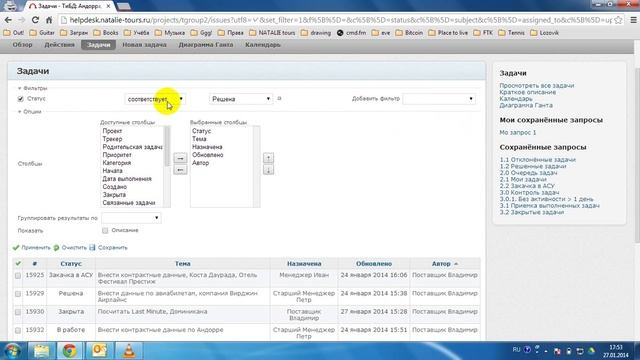Open issue Посчитать Last Minute, Доминикана
Screen dimensions: 640x360
[152, 311]
